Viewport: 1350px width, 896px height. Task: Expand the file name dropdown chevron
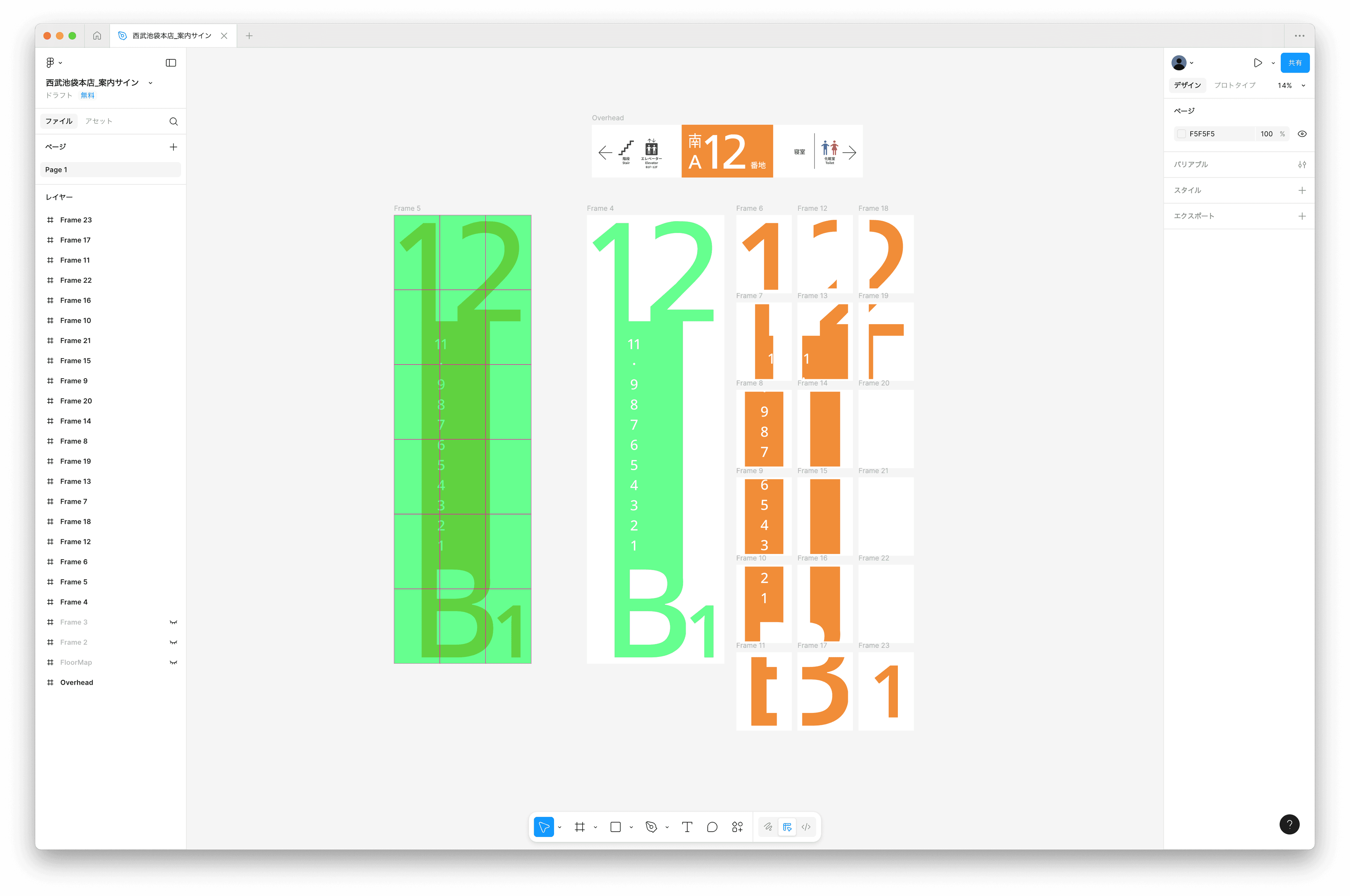click(x=150, y=83)
